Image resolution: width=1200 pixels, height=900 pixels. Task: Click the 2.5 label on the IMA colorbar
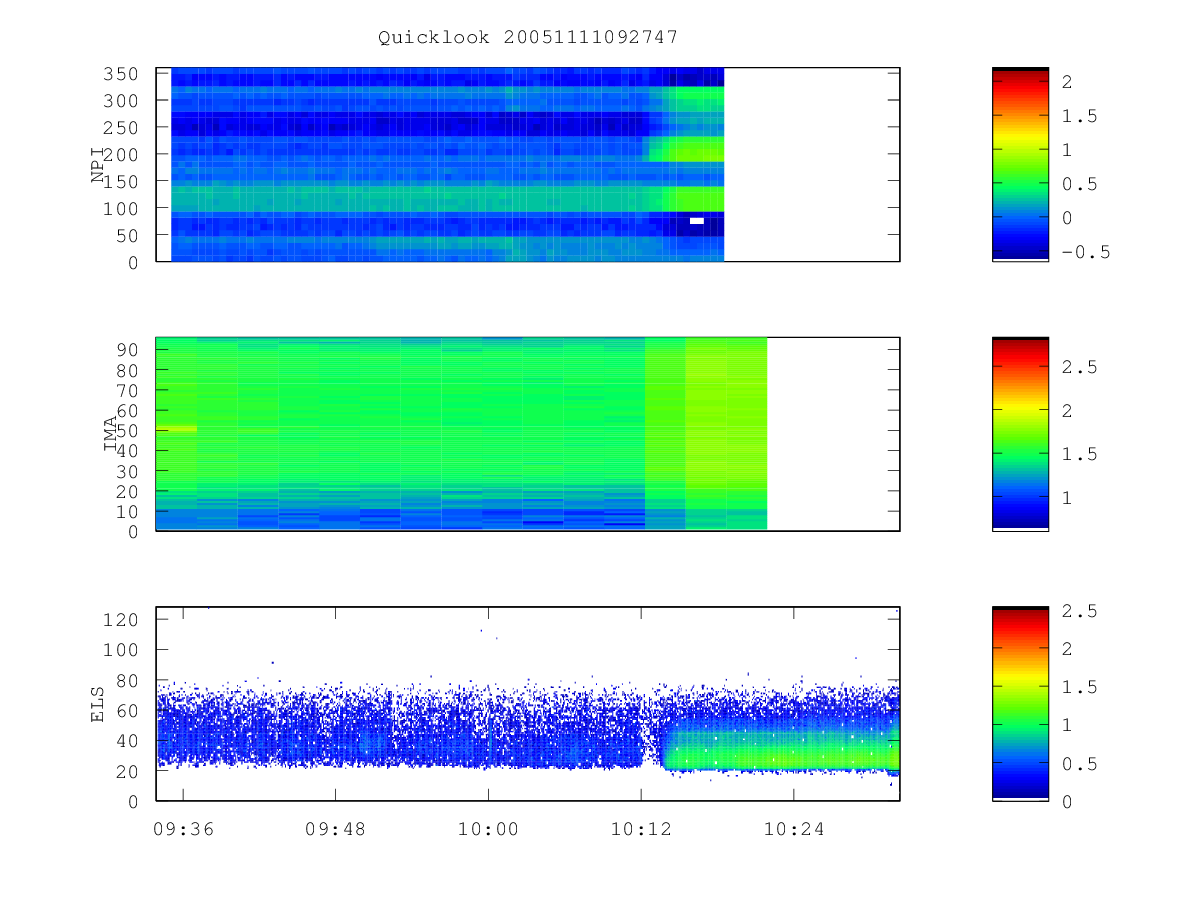click(x=1081, y=367)
